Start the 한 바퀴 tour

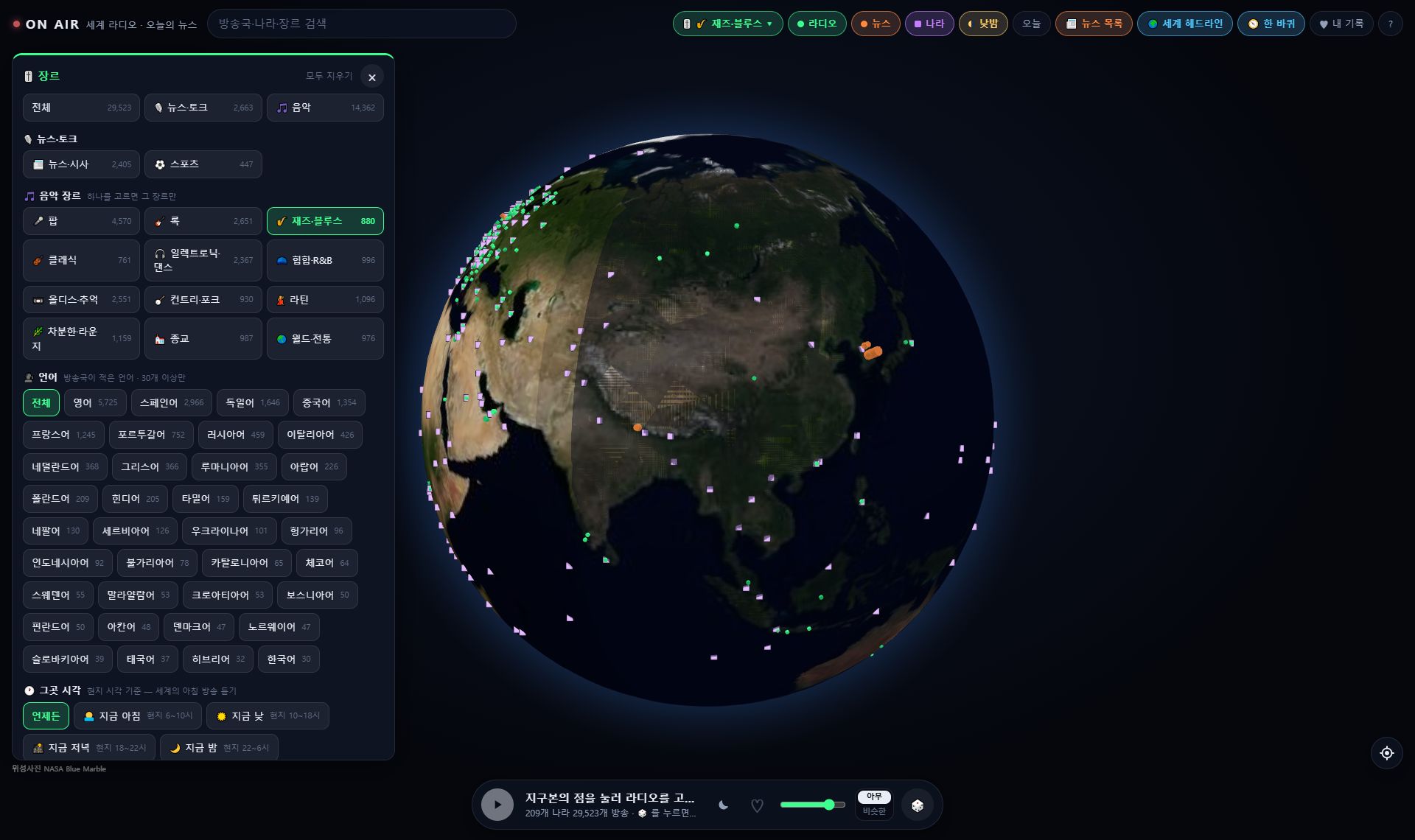tap(1271, 24)
